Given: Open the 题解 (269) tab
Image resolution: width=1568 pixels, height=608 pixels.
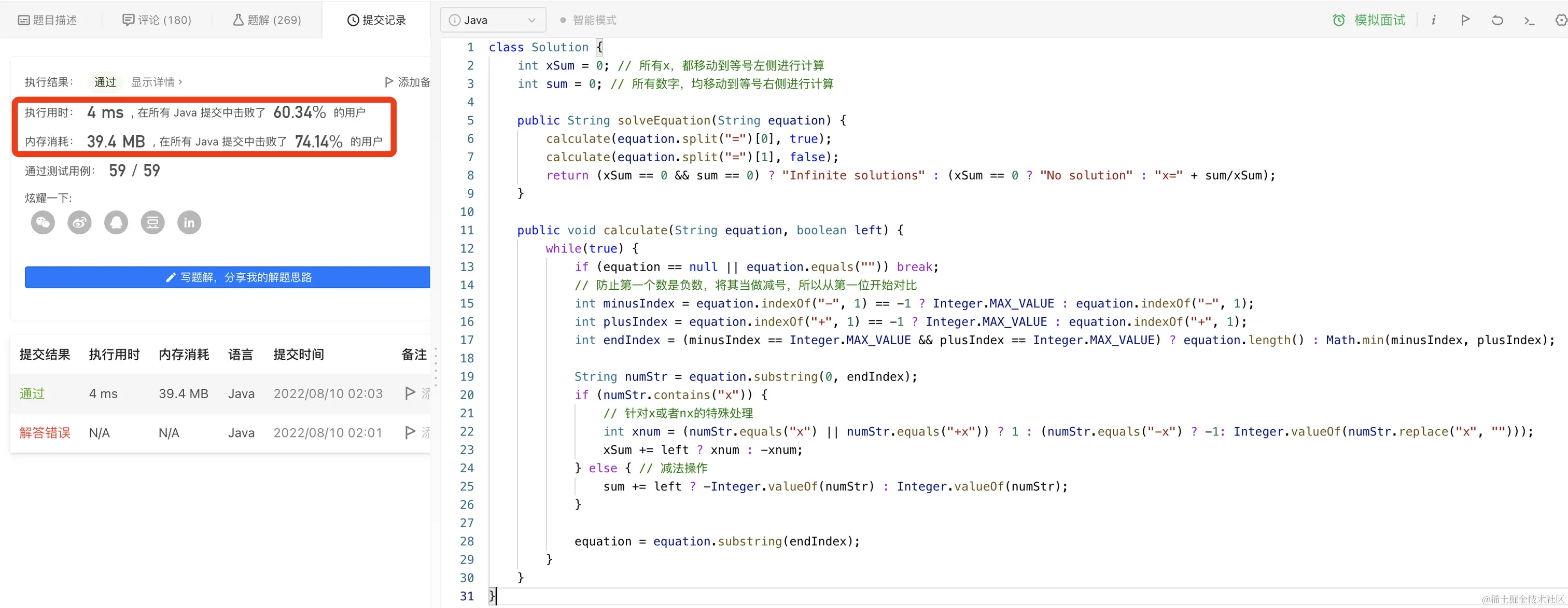Looking at the screenshot, I should [x=267, y=20].
